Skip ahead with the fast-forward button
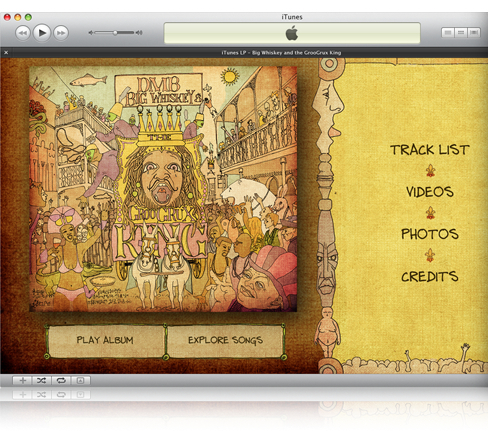Screen dimensions: 489x431 click(x=61, y=33)
